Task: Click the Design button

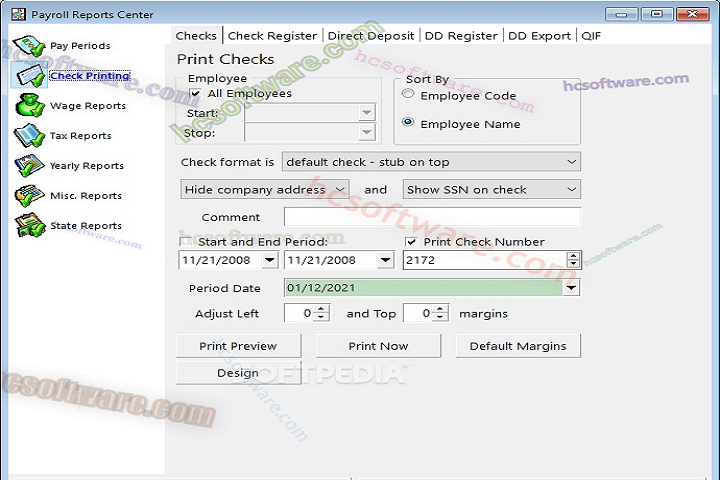Action: [238, 373]
